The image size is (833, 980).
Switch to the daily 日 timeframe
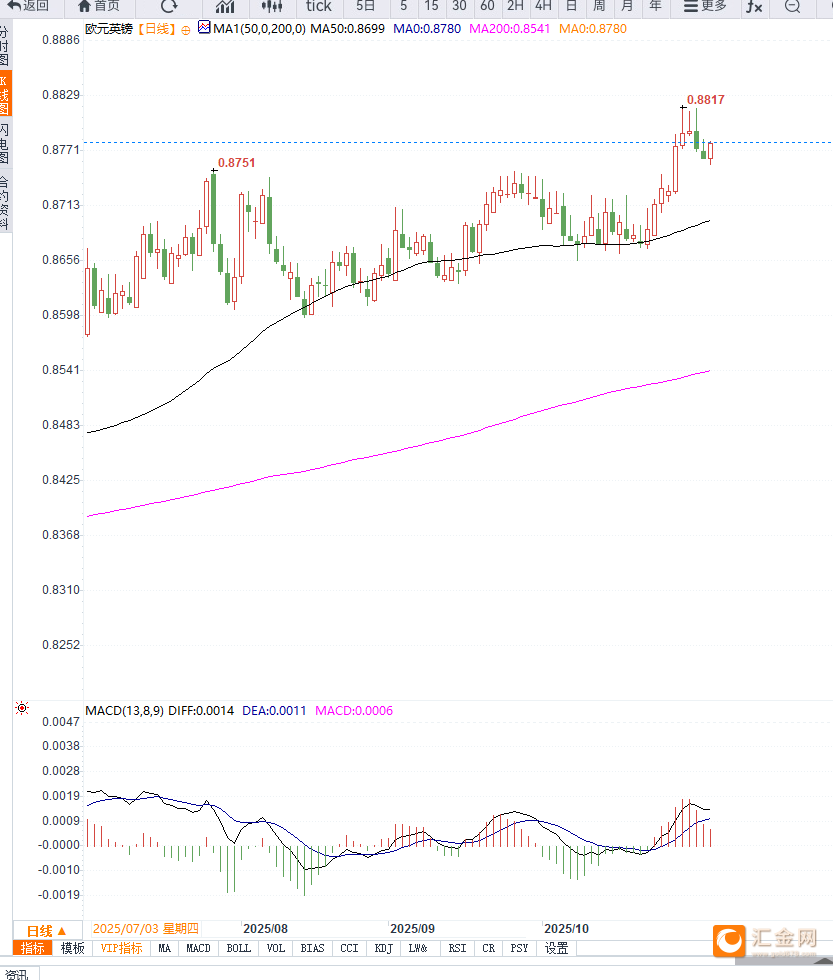tap(571, 6)
